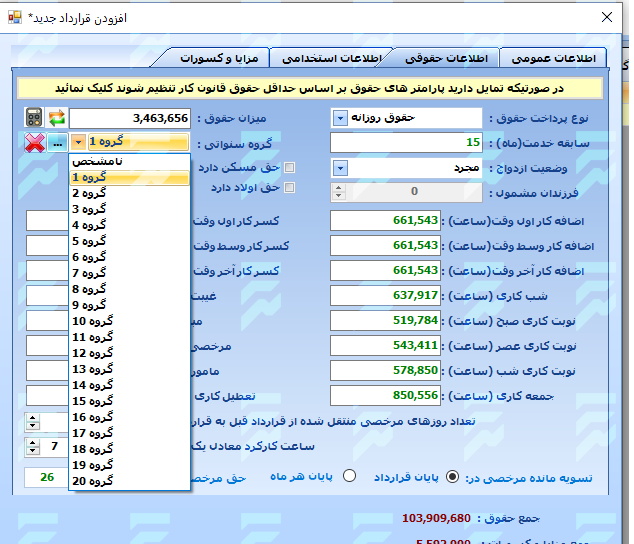Enable the حق مسکن دارد checkbox
The height and width of the screenshot is (544, 634).
point(290,168)
